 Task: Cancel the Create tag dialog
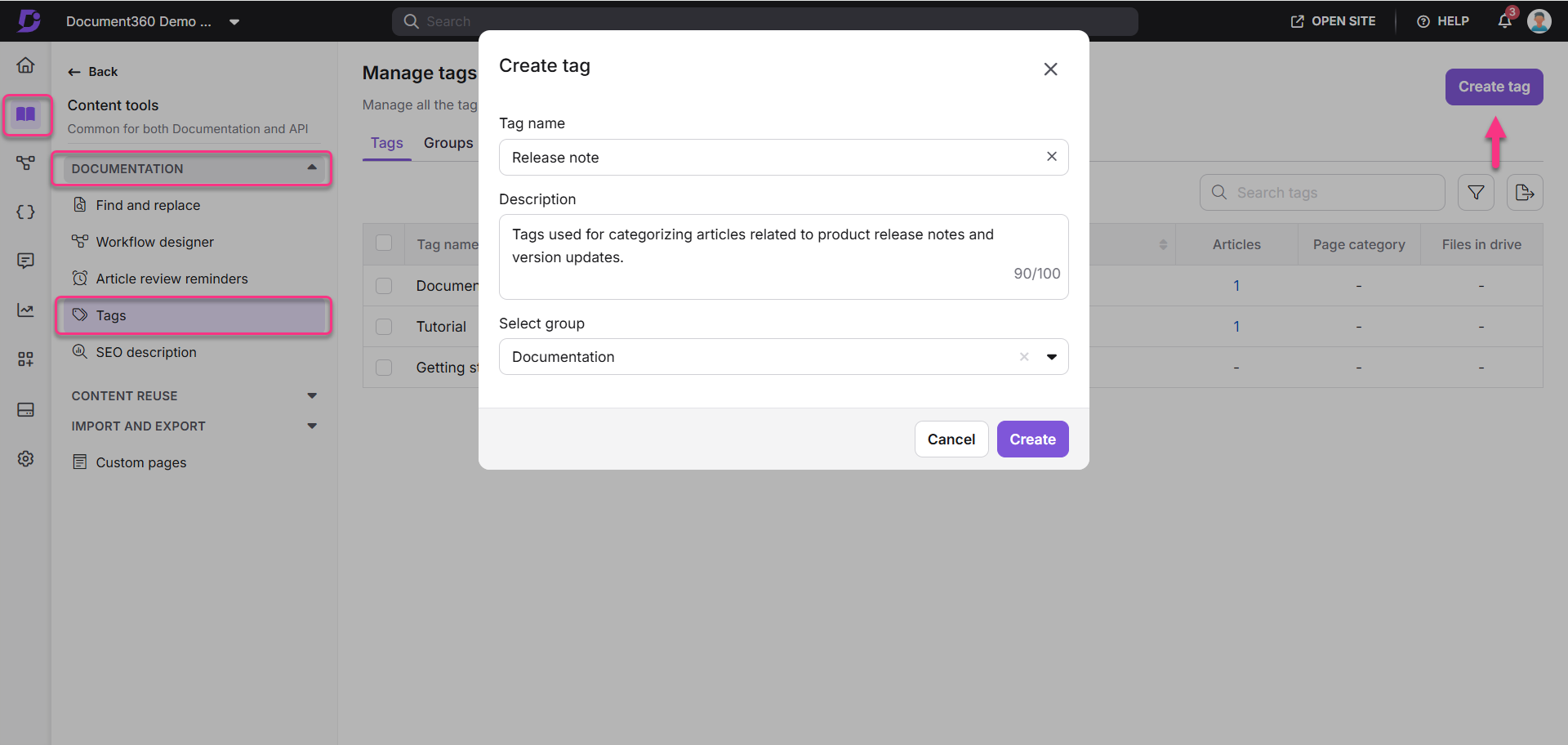point(951,439)
